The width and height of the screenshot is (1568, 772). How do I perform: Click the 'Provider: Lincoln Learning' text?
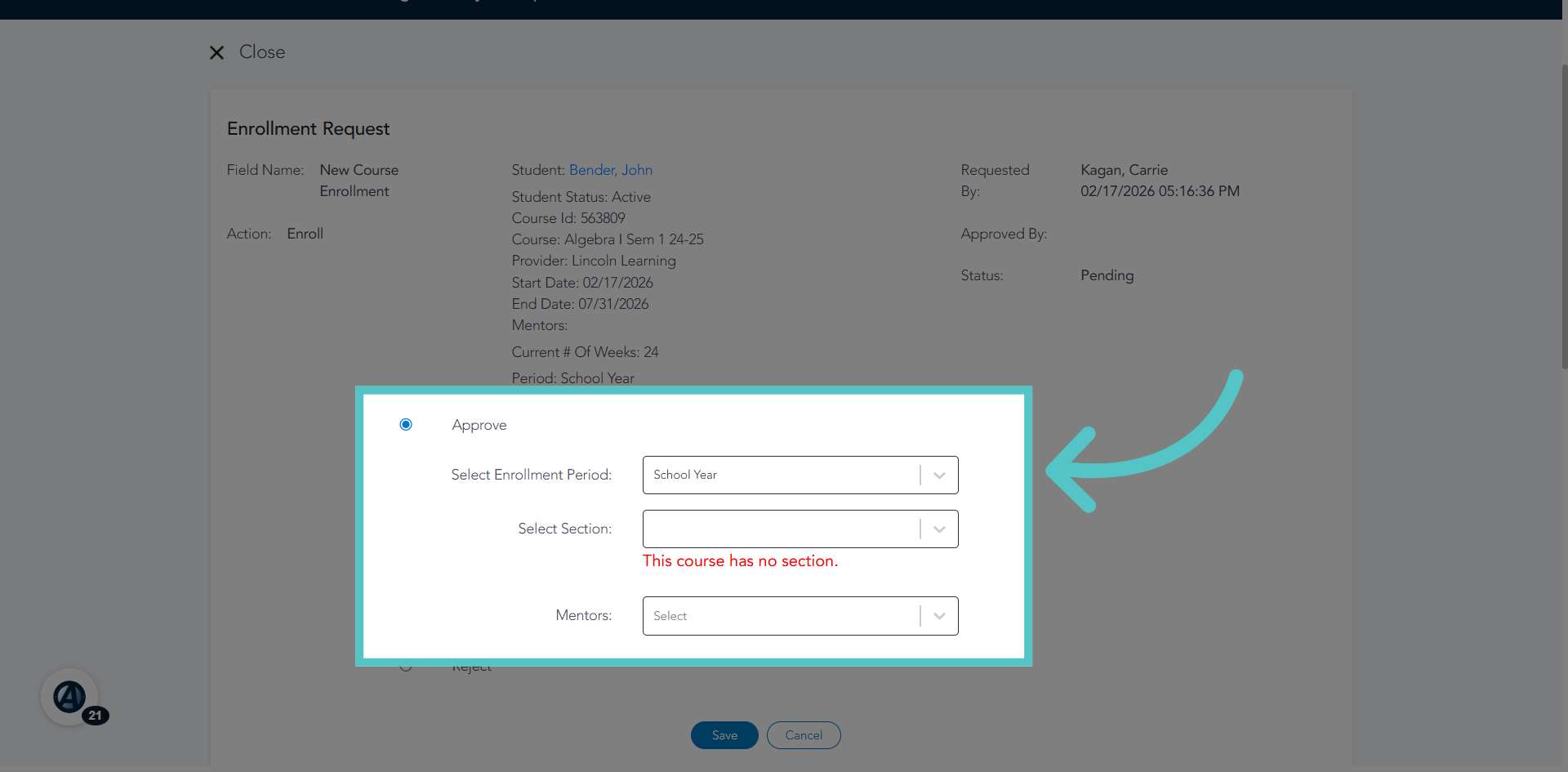pos(594,261)
